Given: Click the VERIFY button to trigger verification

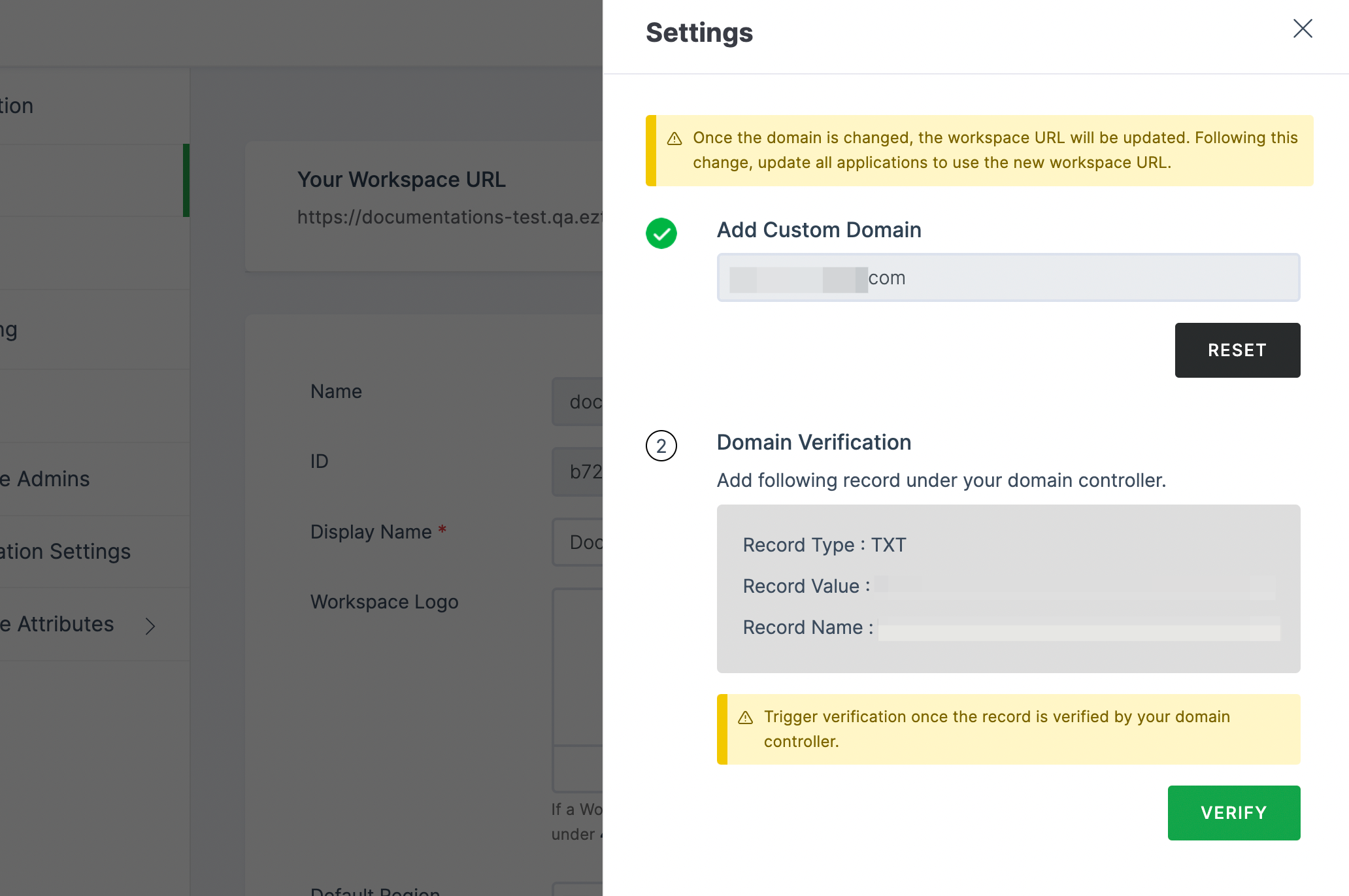Looking at the screenshot, I should click(1233, 812).
